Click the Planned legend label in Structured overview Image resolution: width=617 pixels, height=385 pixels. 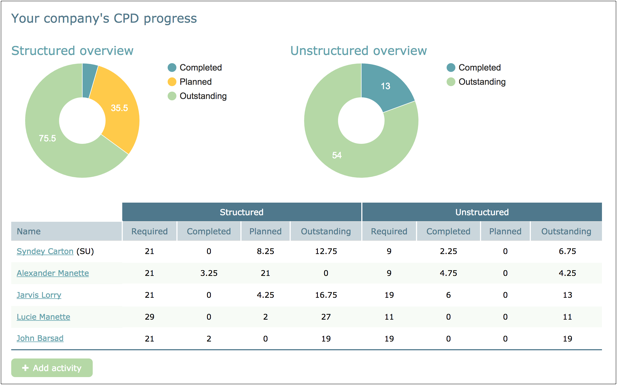tap(196, 82)
